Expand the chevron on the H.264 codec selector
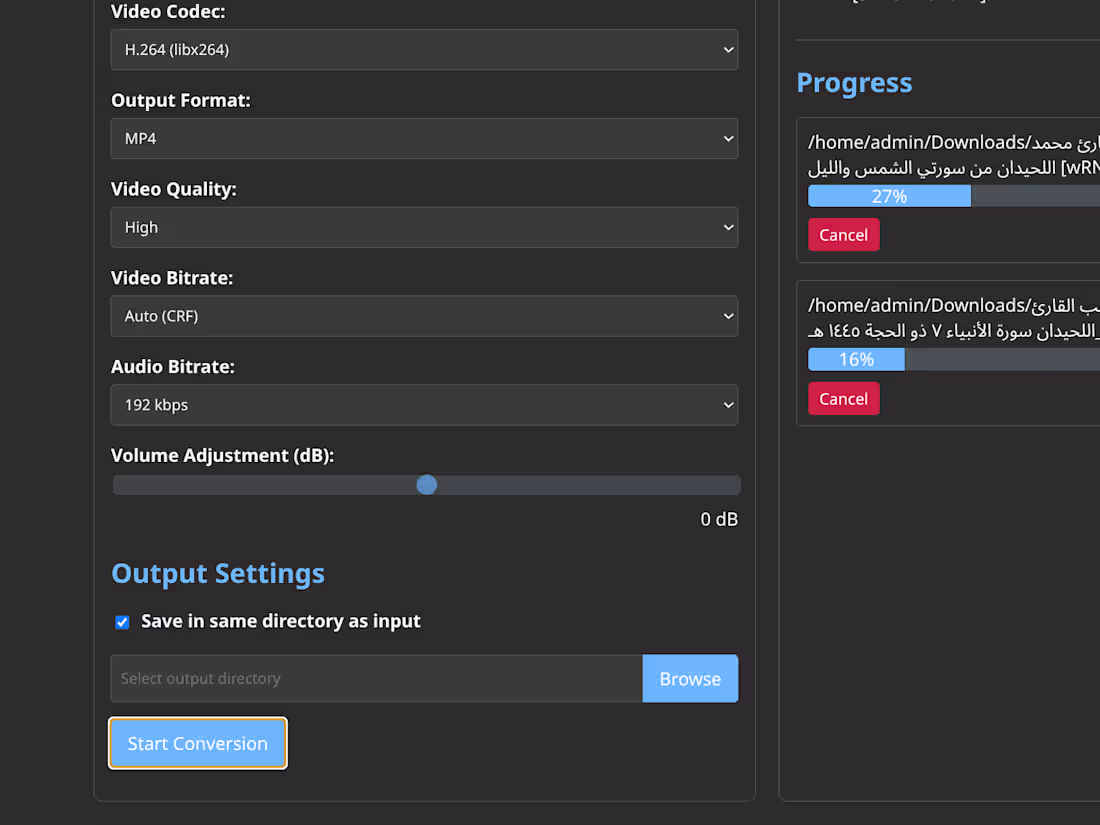 click(727, 49)
